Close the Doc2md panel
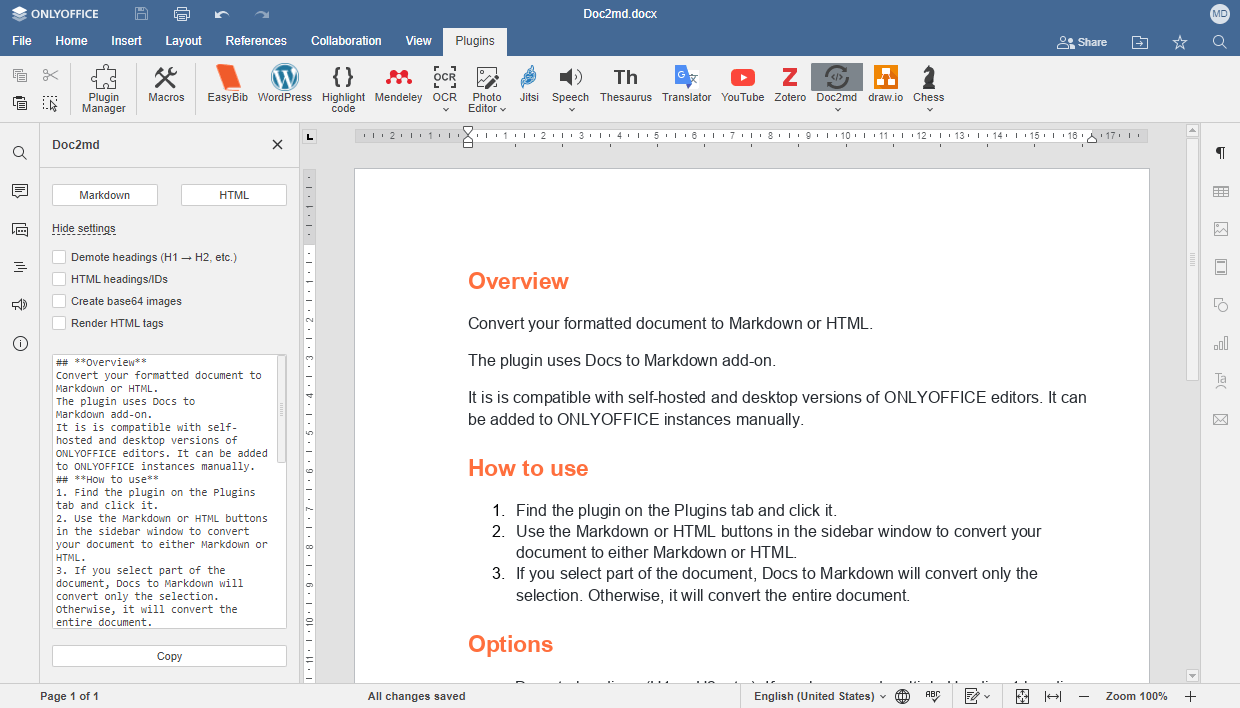This screenshot has width=1240, height=708. (277, 145)
